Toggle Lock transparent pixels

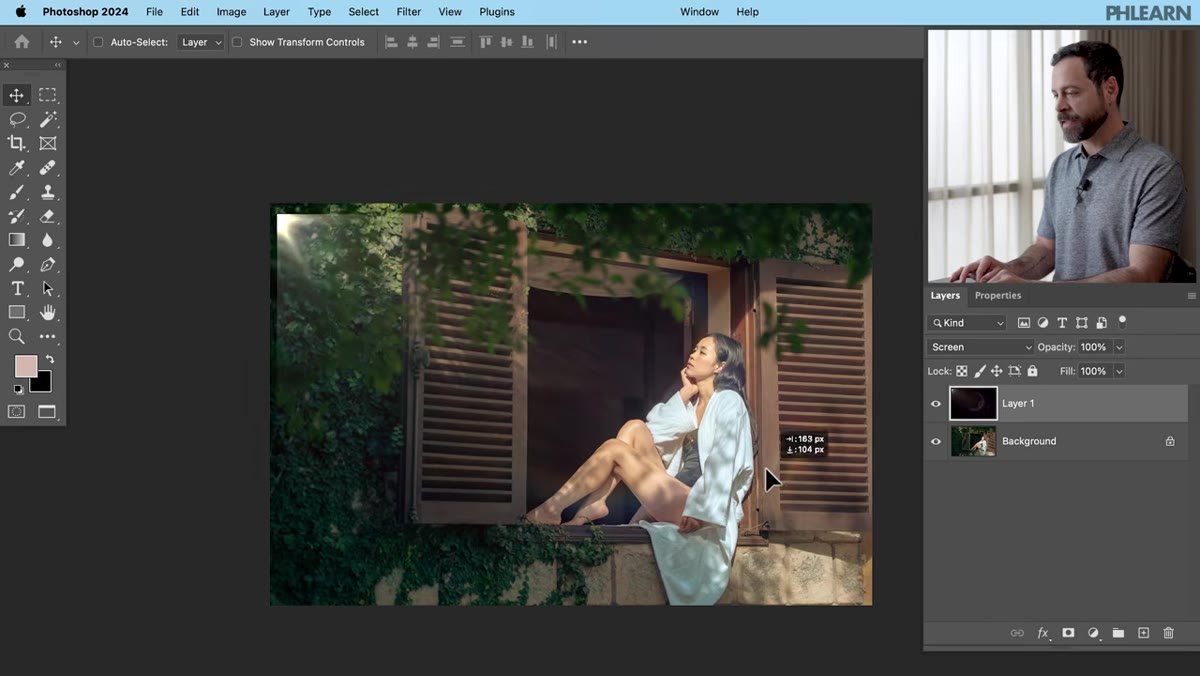point(962,371)
